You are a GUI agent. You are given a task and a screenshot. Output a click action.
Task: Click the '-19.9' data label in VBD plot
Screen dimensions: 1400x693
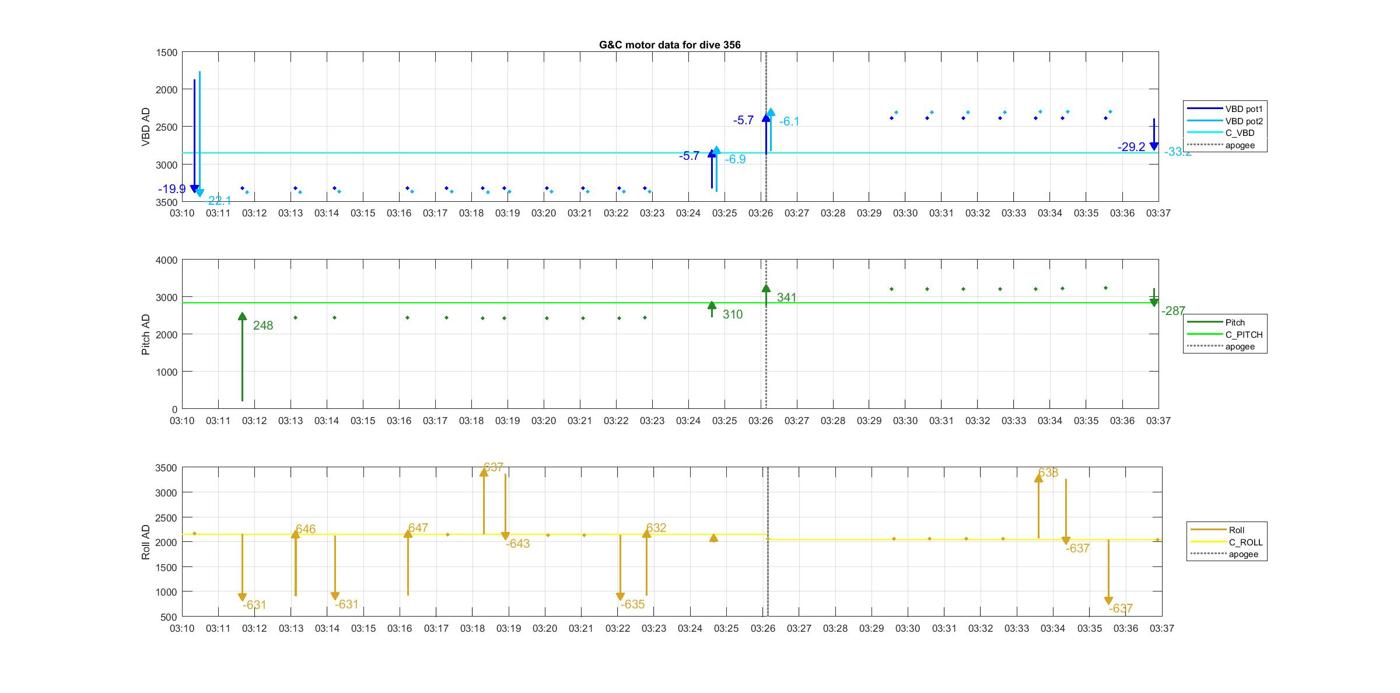172,189
